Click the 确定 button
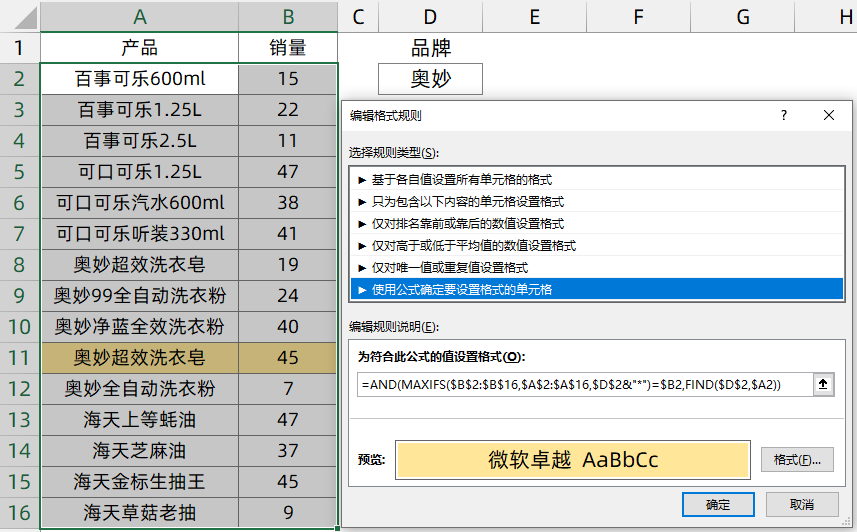Viewport: 857px width, 532px height. tap(718, 504)
